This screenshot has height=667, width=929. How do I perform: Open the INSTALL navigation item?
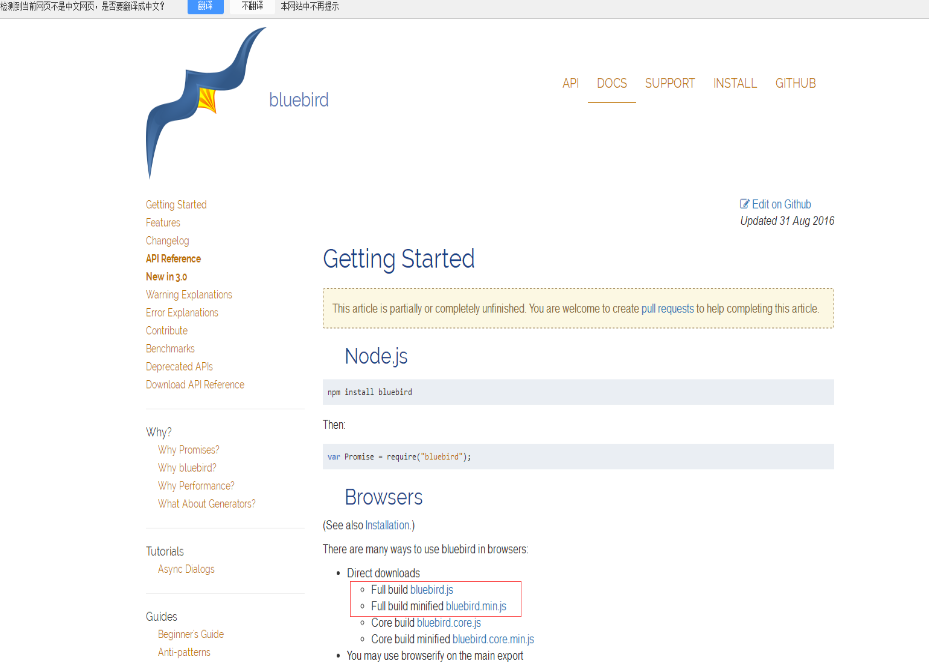735,84
